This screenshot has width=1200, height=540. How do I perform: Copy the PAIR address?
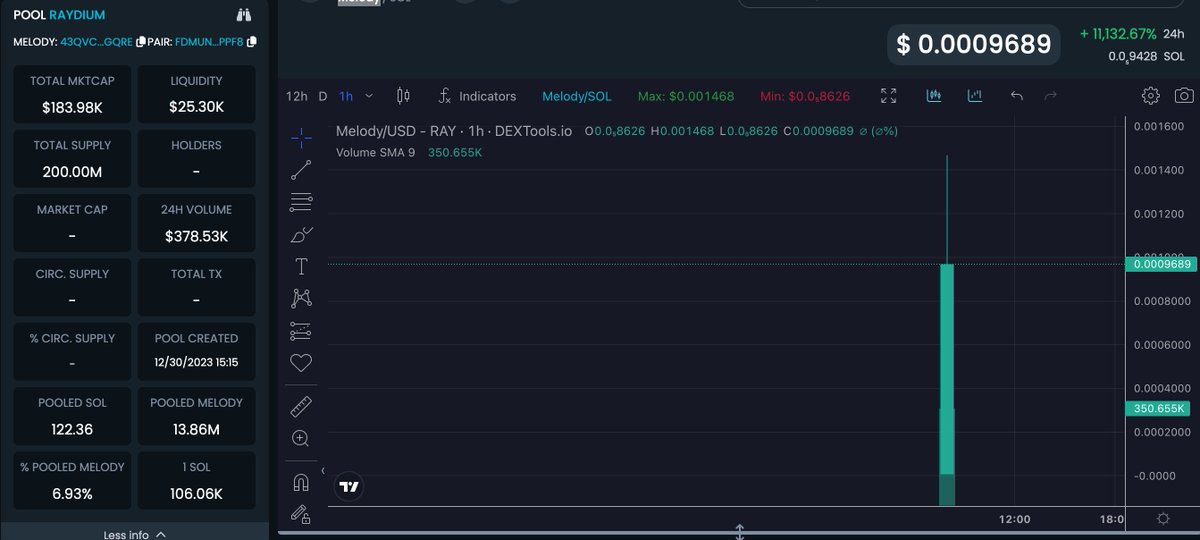click(252, 42)
